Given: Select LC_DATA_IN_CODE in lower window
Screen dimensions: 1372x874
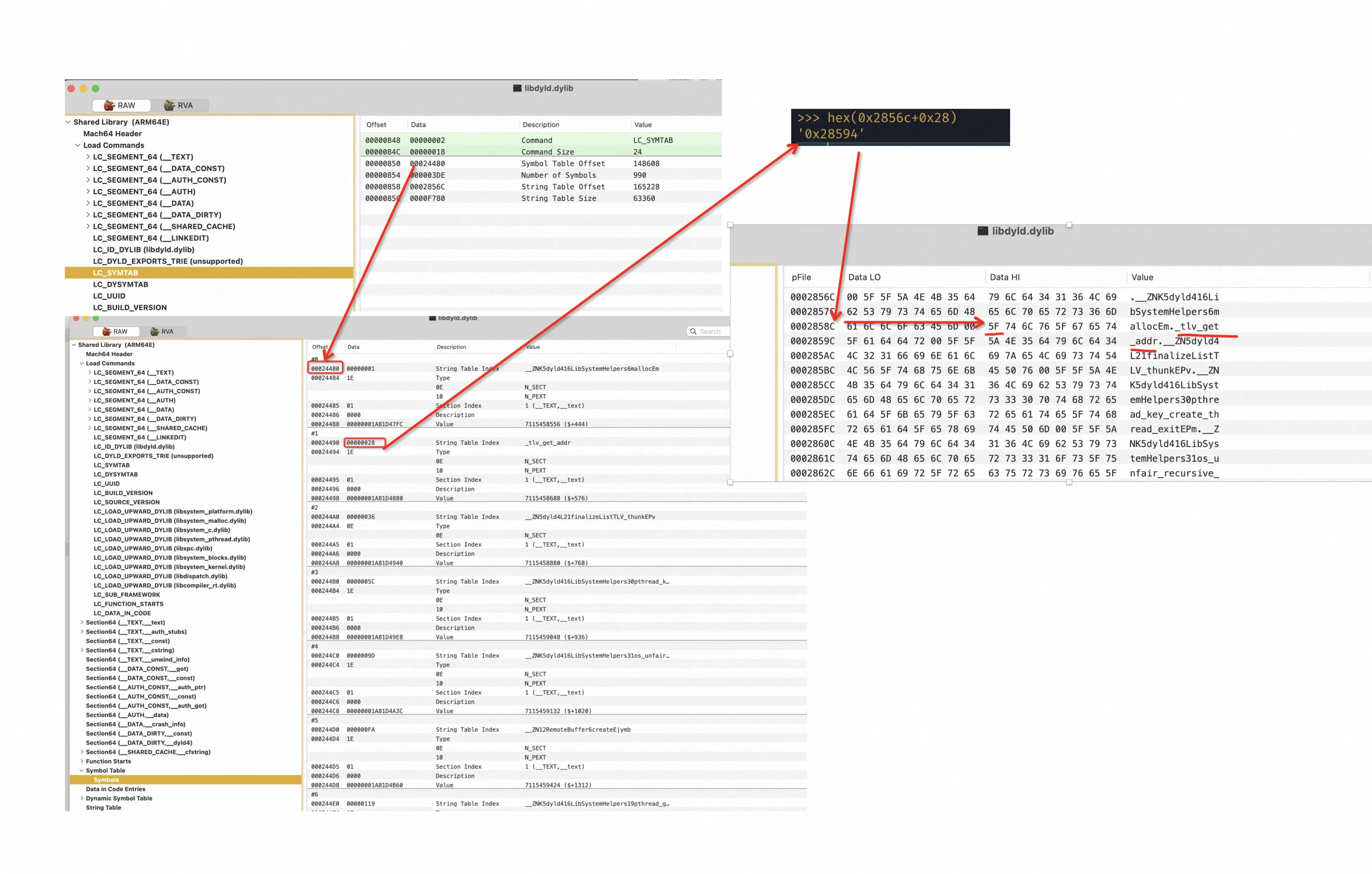Looking at the screenshot, I should pyautogui.click(x=122, y=613).
